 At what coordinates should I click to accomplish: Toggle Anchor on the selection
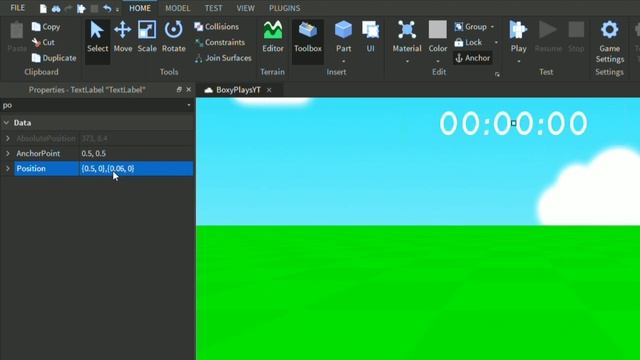pyautogui.click(x=472, y=58)
